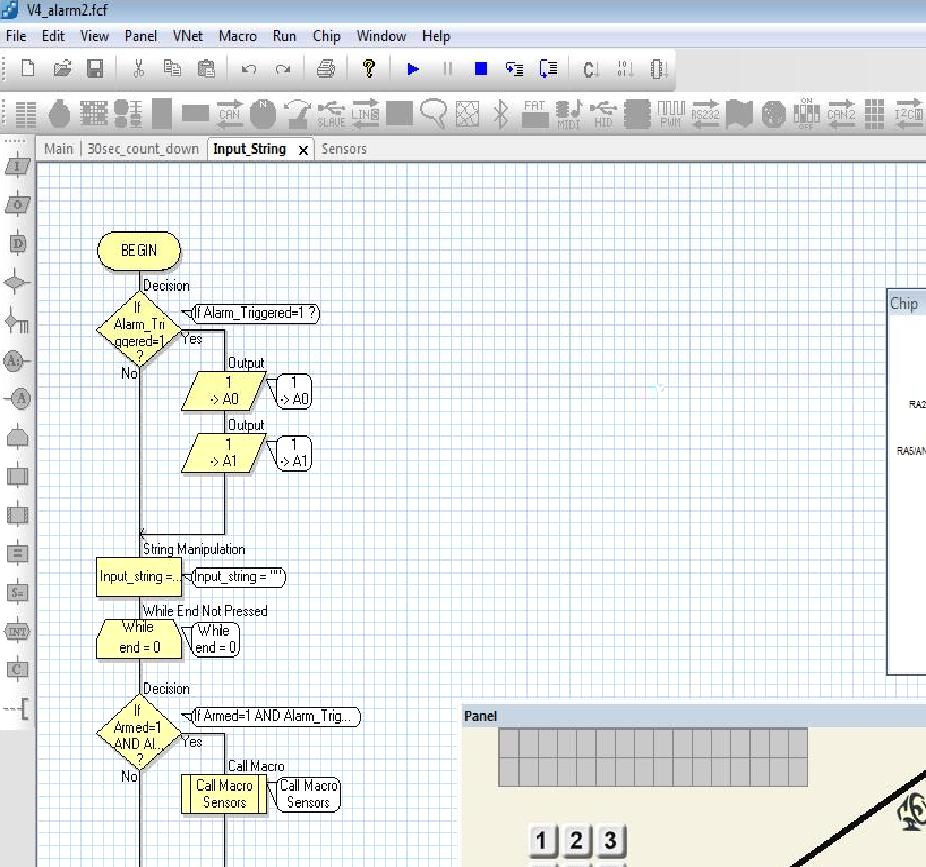Viewport: 926px width, 867px height.
Task: Print the flowchart
Action: tap(325, 69)
